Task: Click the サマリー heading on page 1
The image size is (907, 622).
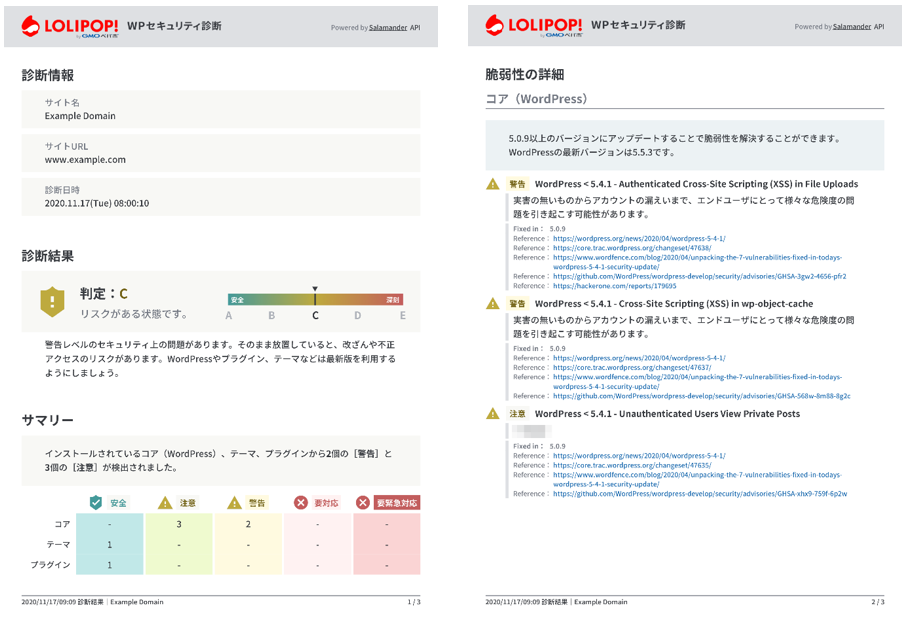Action: pos(47,421)
